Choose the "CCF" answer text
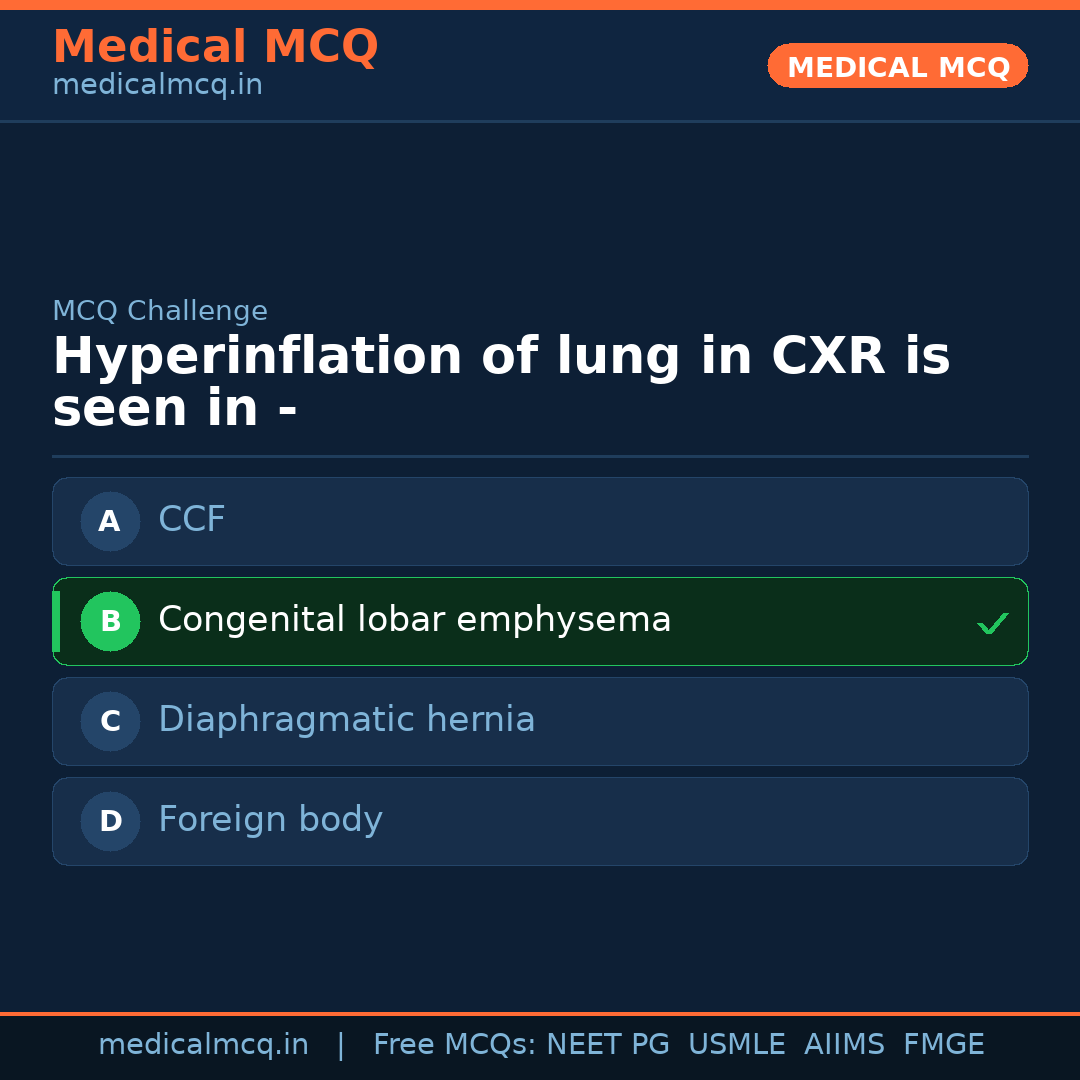Image resolution: width=1080 pixels, height=1080 pixels. pyautogui.click(x=192, y=520)
